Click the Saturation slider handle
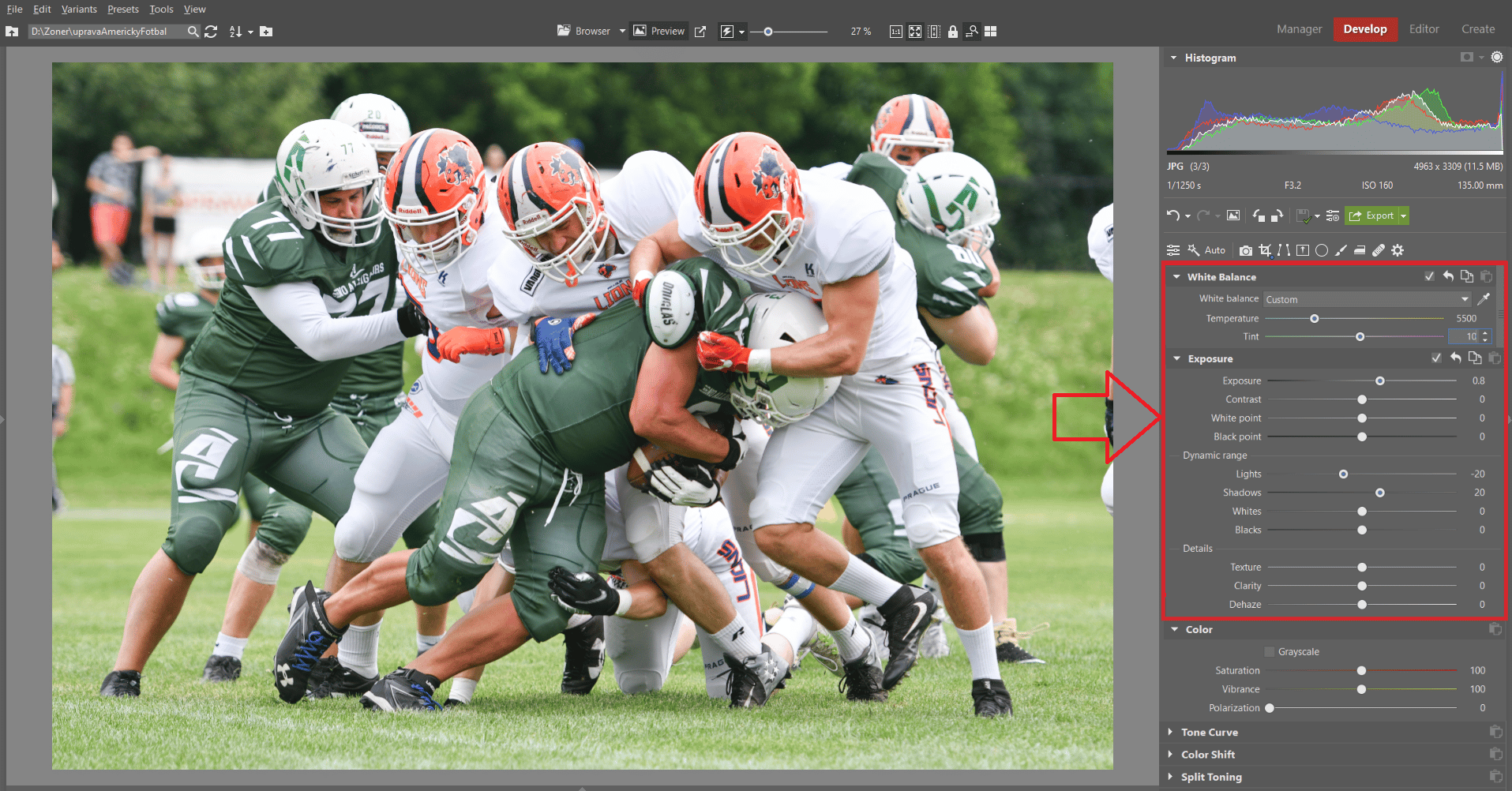 click(1362, 670)
